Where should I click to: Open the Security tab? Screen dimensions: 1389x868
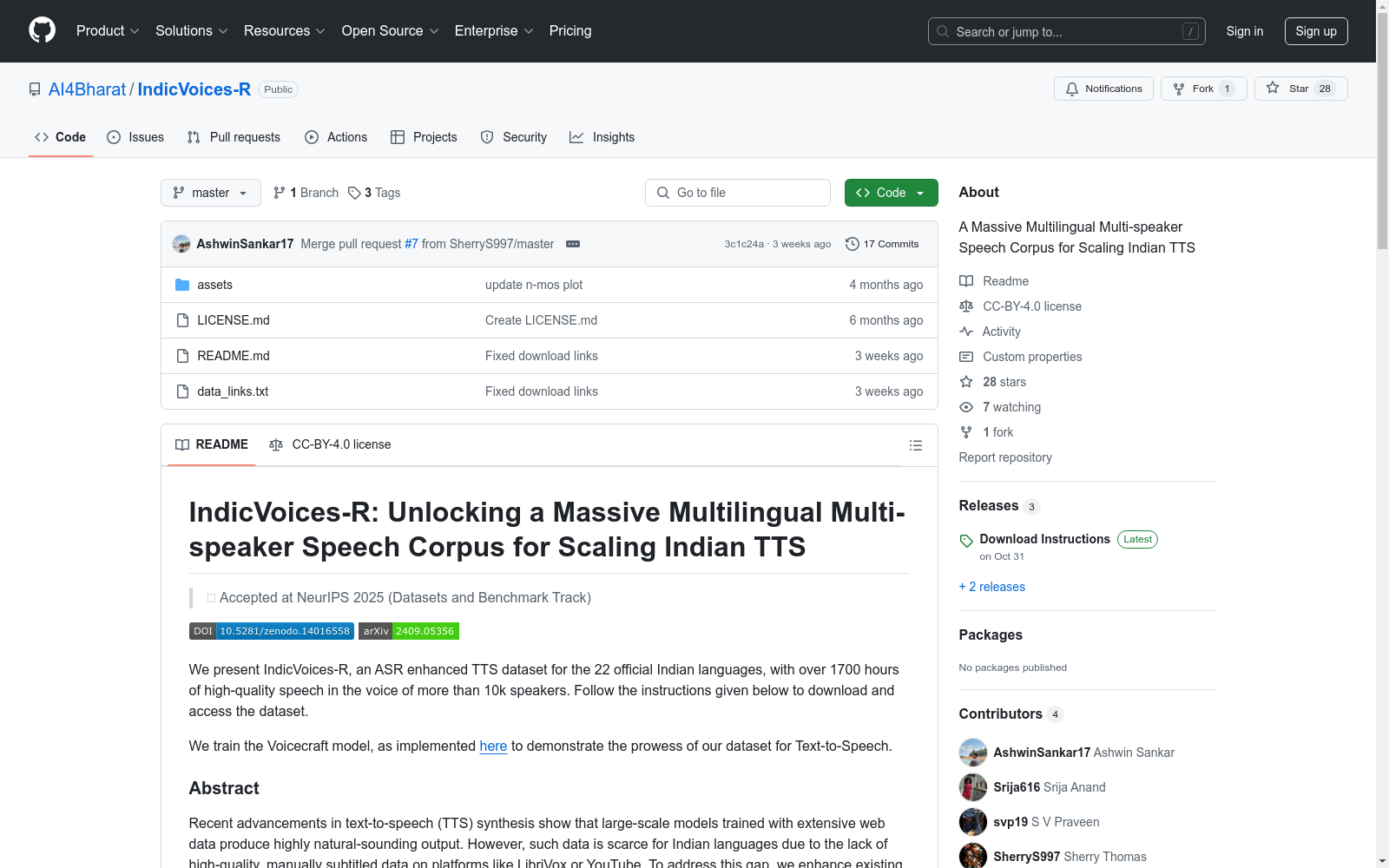pos(514,137)
